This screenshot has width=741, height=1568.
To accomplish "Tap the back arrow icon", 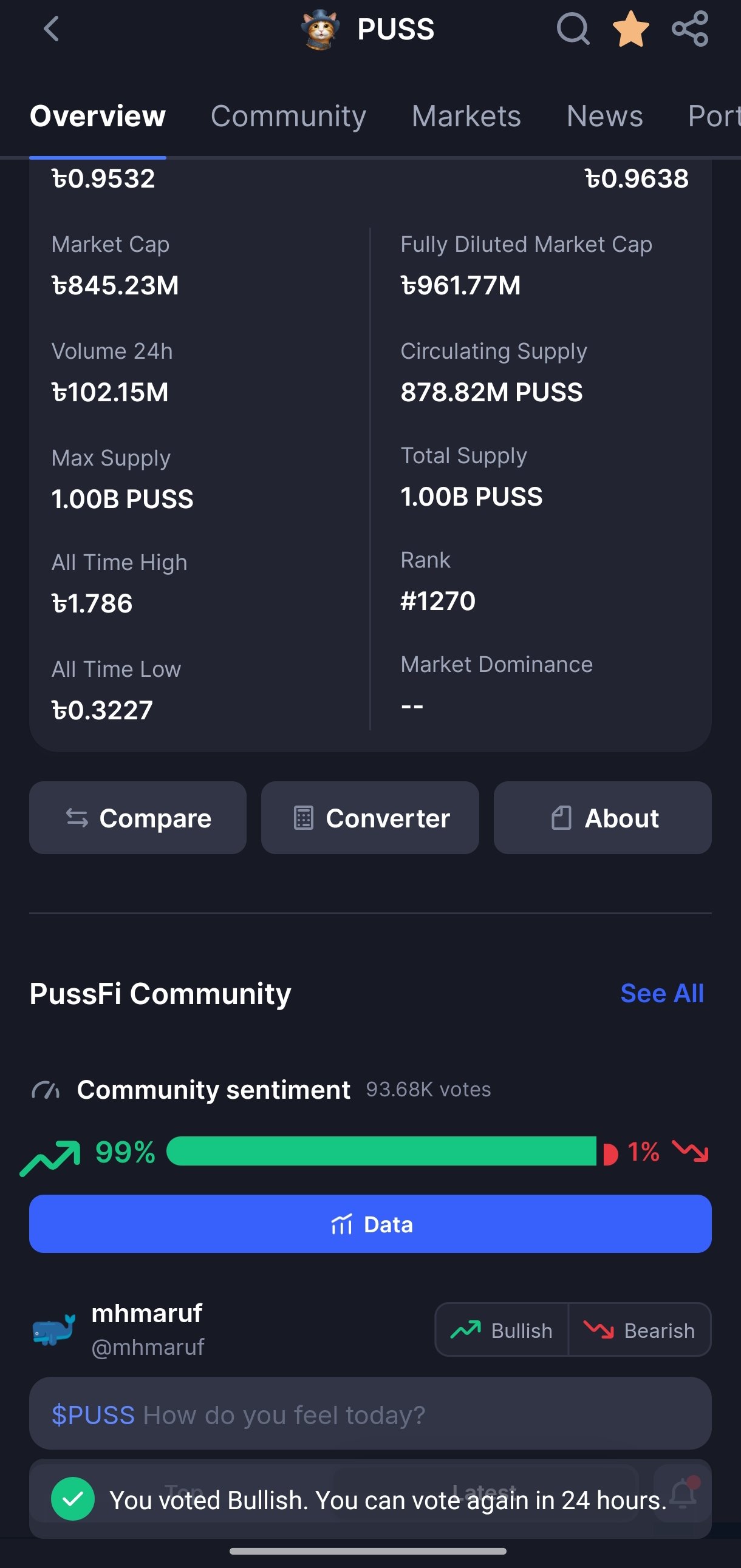I will pos(52,29).
